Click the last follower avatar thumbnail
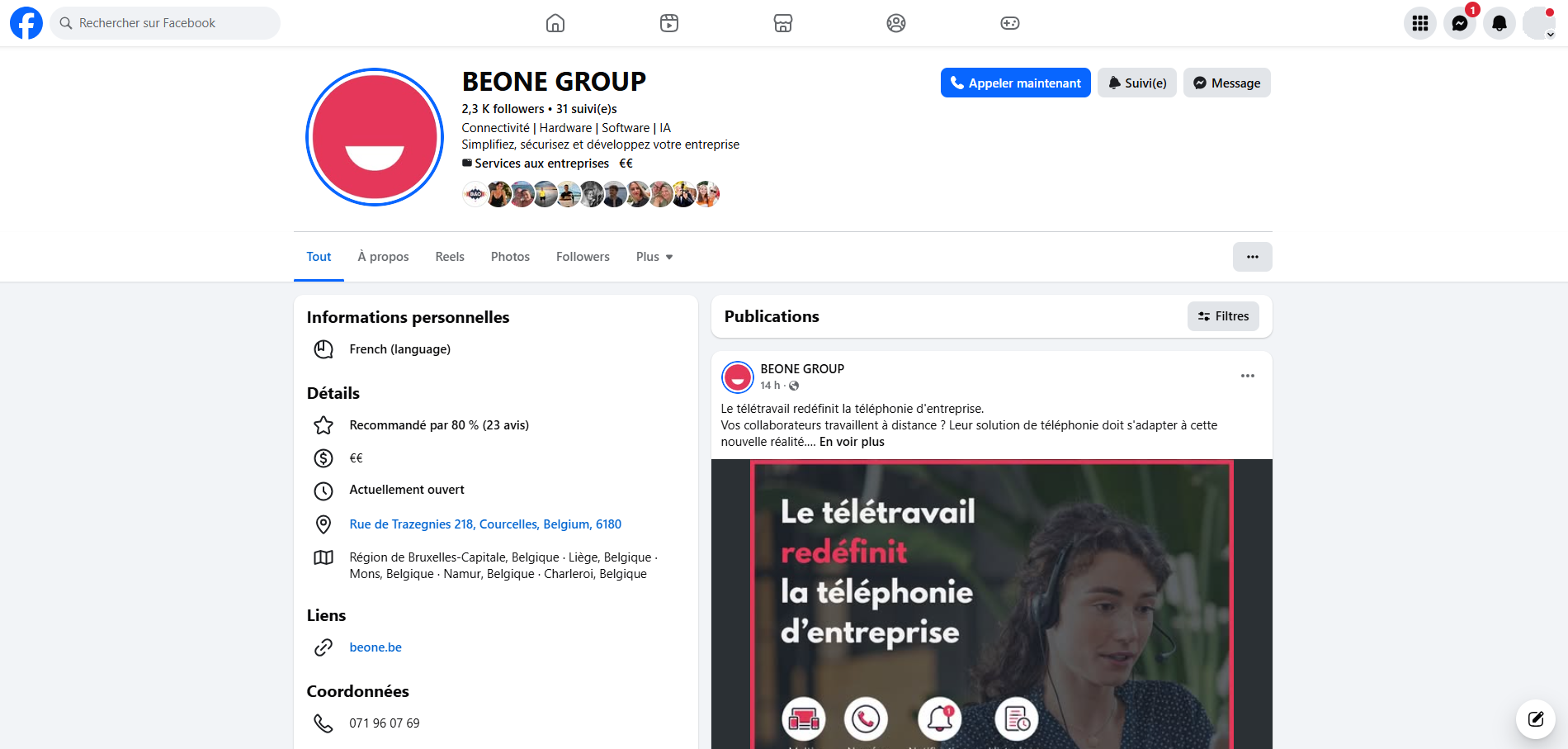 (707, 194)
